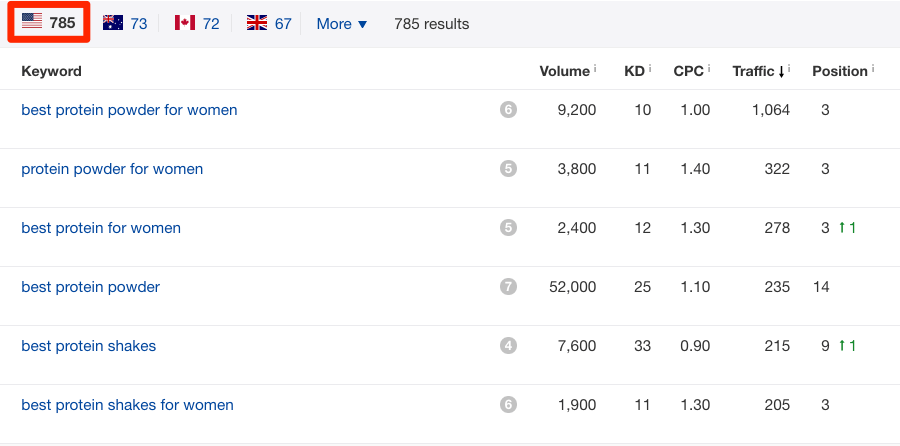Click the CPC column info icon

pos(709,69)
